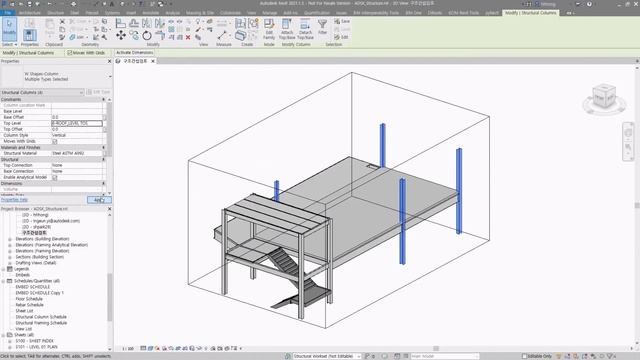Open the File tab
The height and width of the screenshot is (360, 640).
(8, 13)
